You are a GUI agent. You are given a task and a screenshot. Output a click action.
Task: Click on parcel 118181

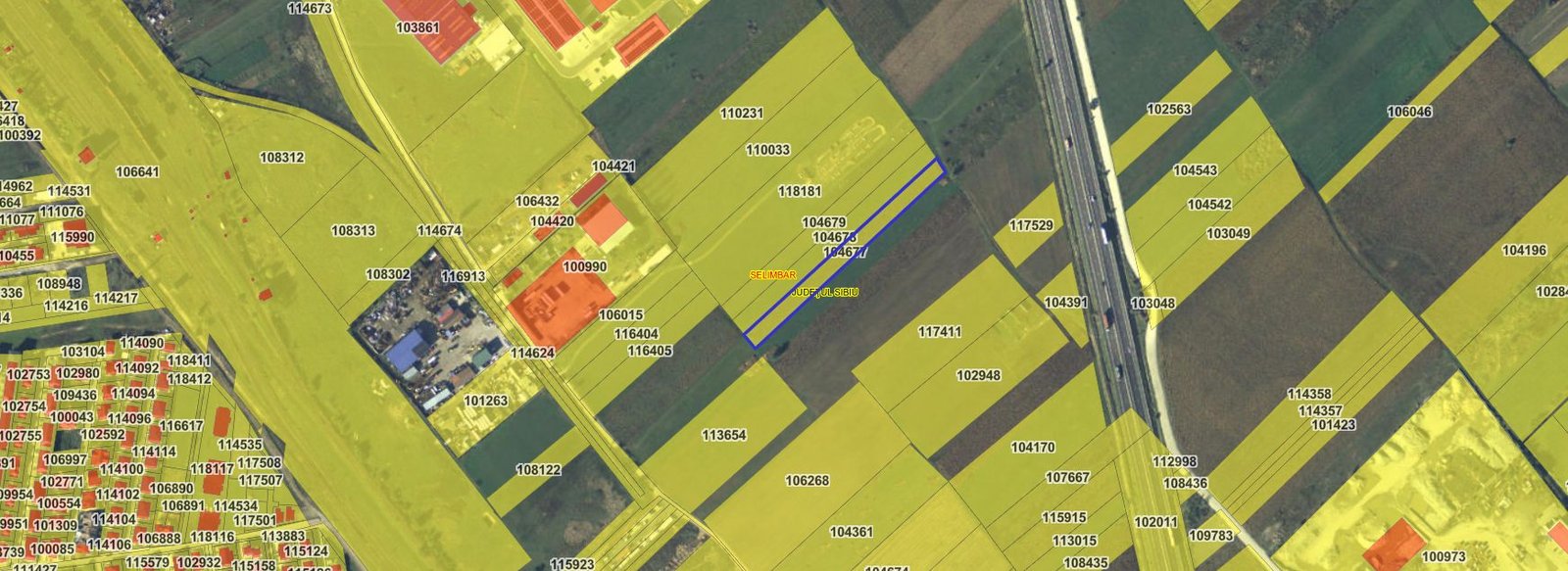tap(800, 191)
